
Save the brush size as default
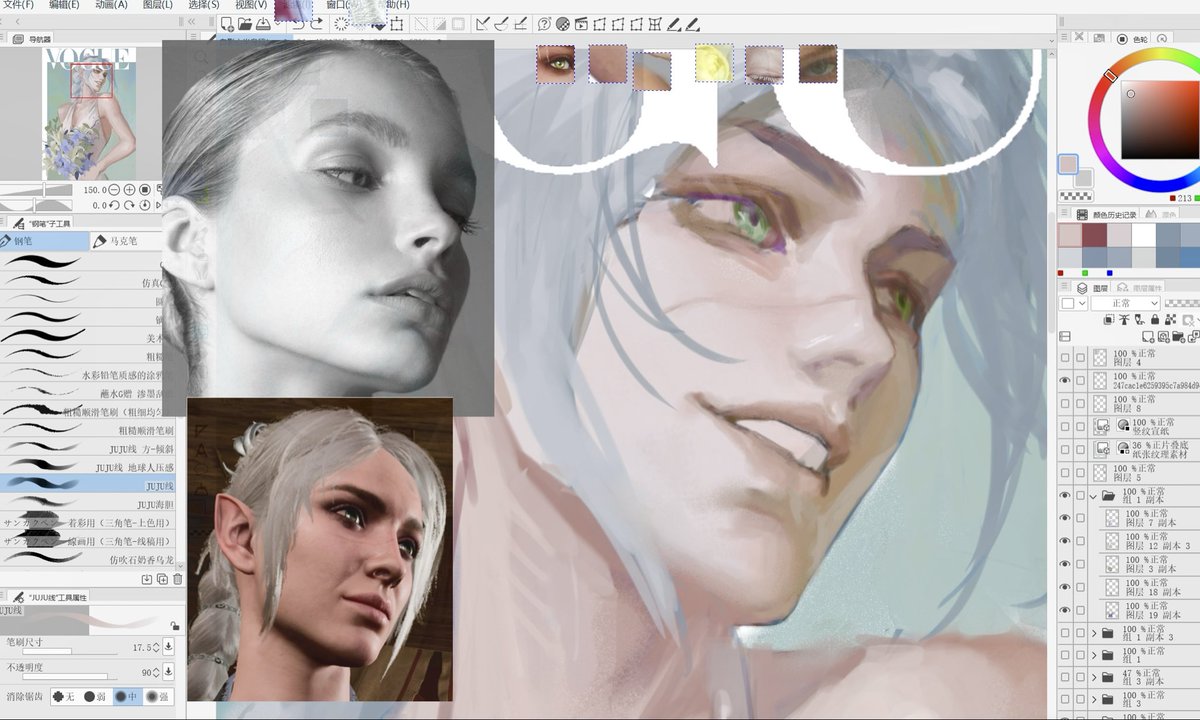pos(168,647)
